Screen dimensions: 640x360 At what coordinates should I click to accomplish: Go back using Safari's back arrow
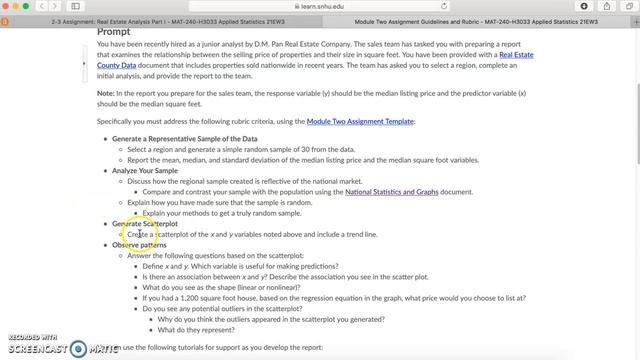click(x=42, y=6)
